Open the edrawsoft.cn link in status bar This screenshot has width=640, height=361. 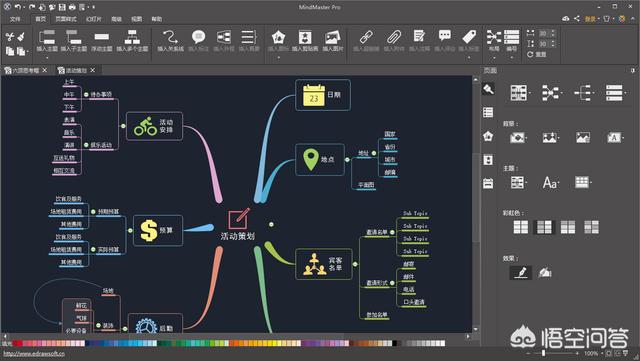click(x=34, y=354)
